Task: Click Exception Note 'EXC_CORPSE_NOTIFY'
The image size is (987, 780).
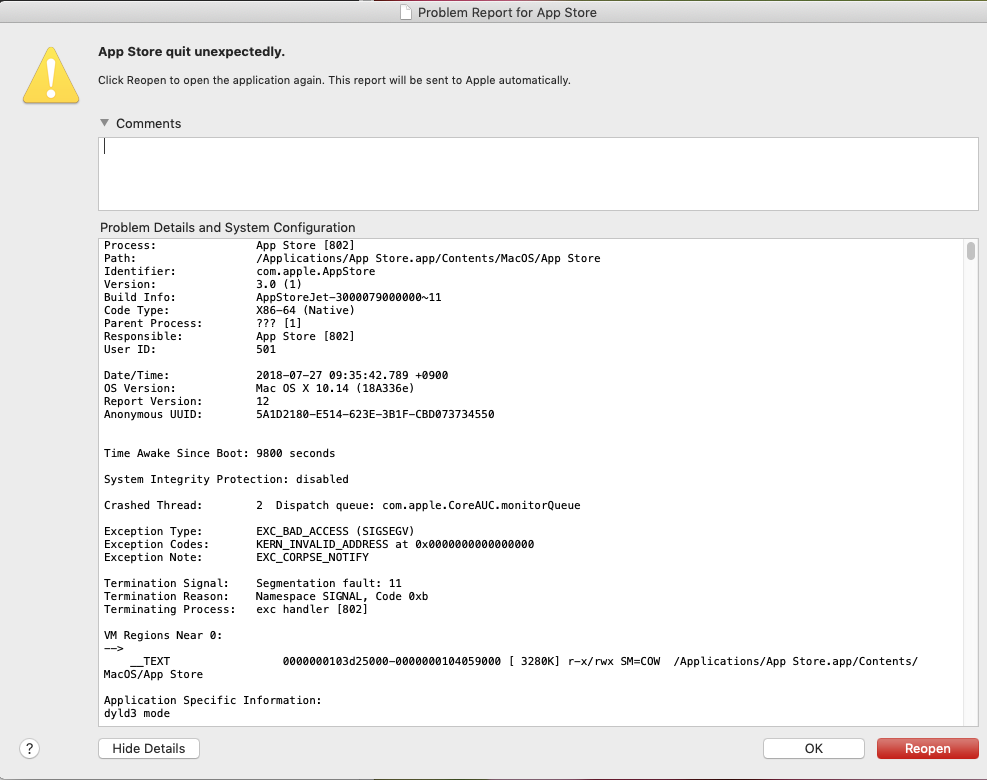Action: pos(312,557)
